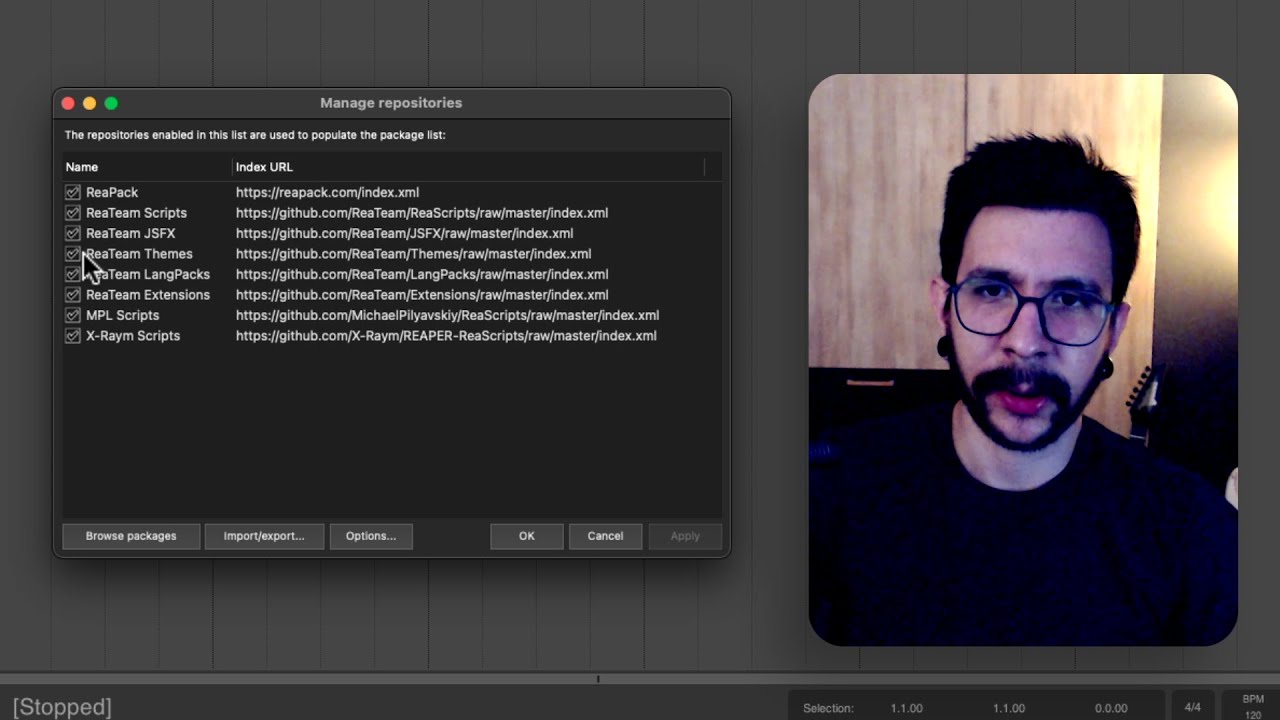Open the Import/export... menu button
The image size is (1280, 720).
pos(264,536)
